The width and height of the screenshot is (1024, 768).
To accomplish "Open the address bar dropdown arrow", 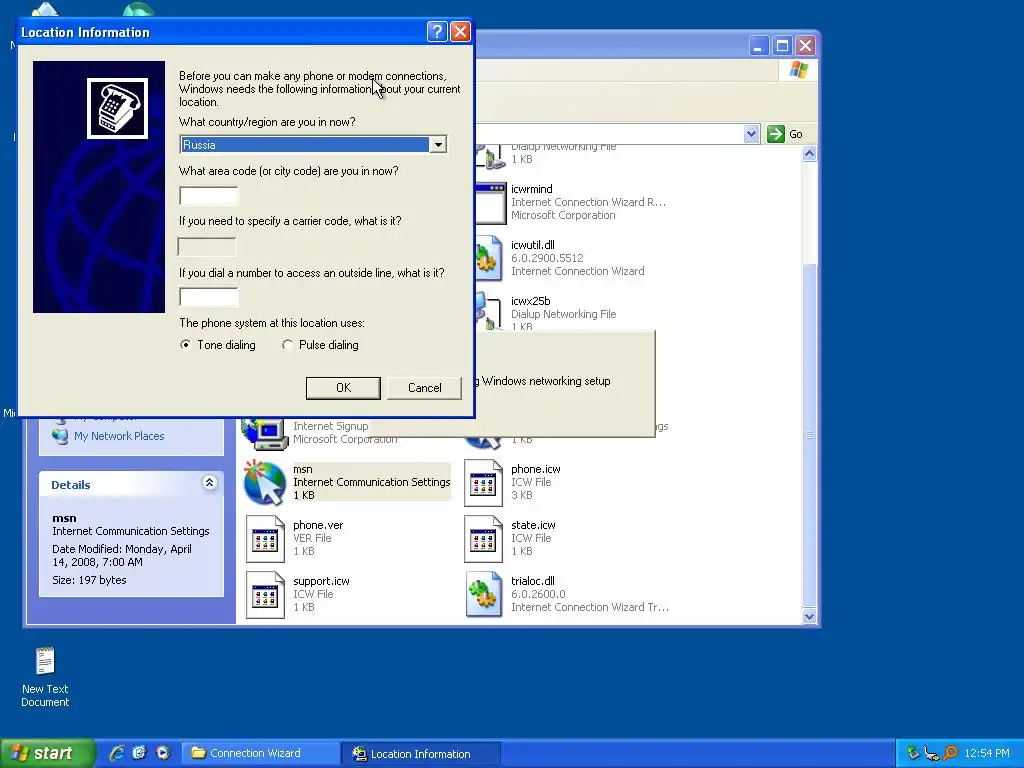I will [751, 134].
